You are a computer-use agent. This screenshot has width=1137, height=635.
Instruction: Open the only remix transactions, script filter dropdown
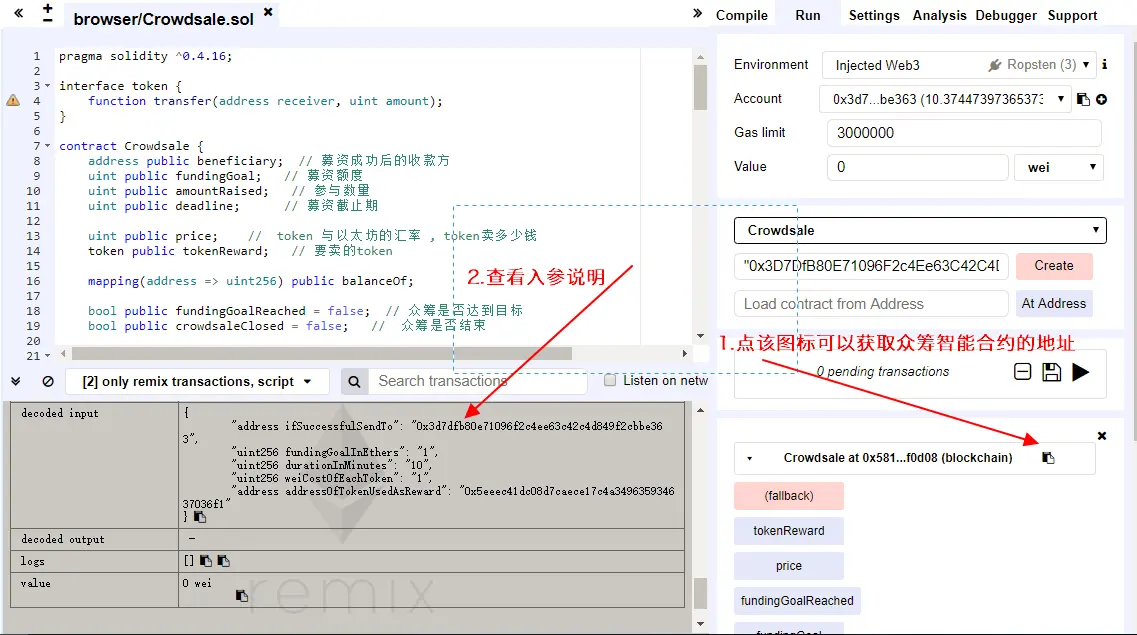197,381
